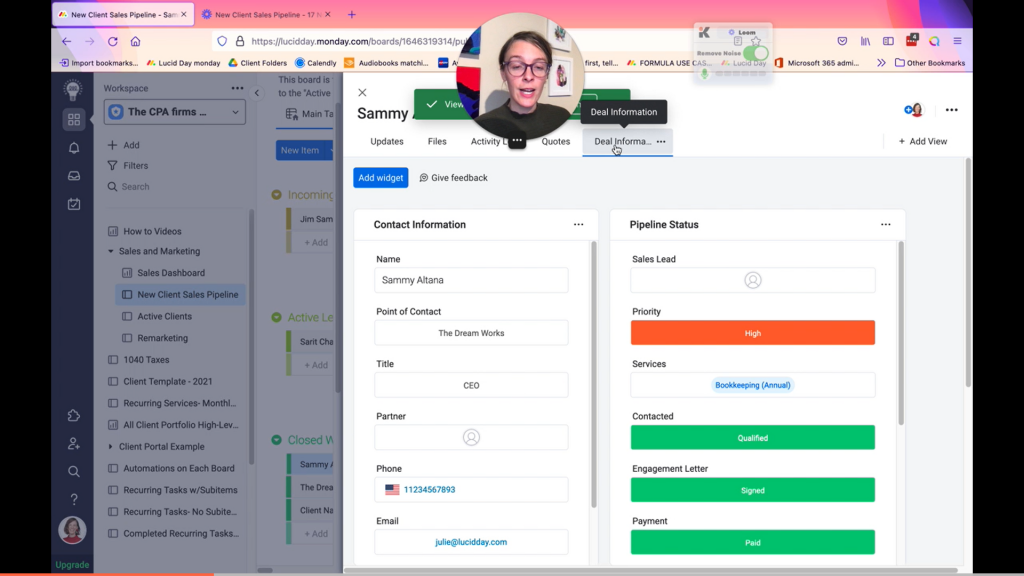Click the Qualified contacted status cell
The height and width of the screenshot is (576, 1024).
(752, 438)
